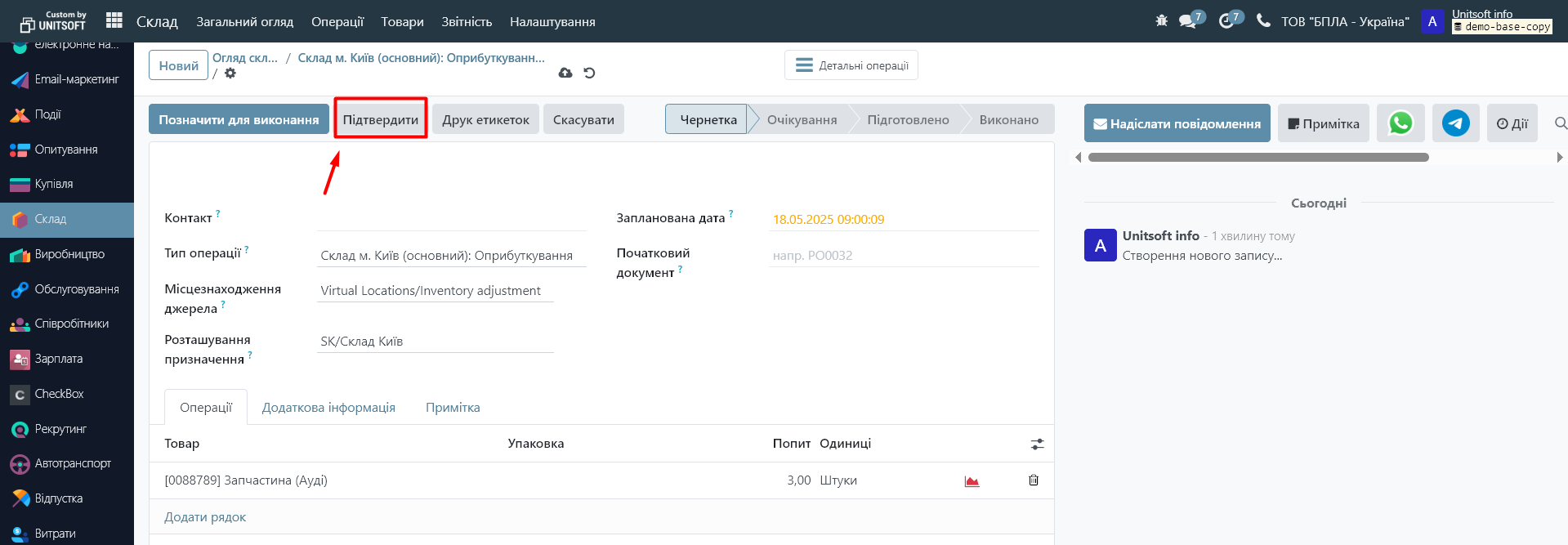1568x545 pixels.
Task: Click the bug debug icon
Action: click(x=1161, y=21)
